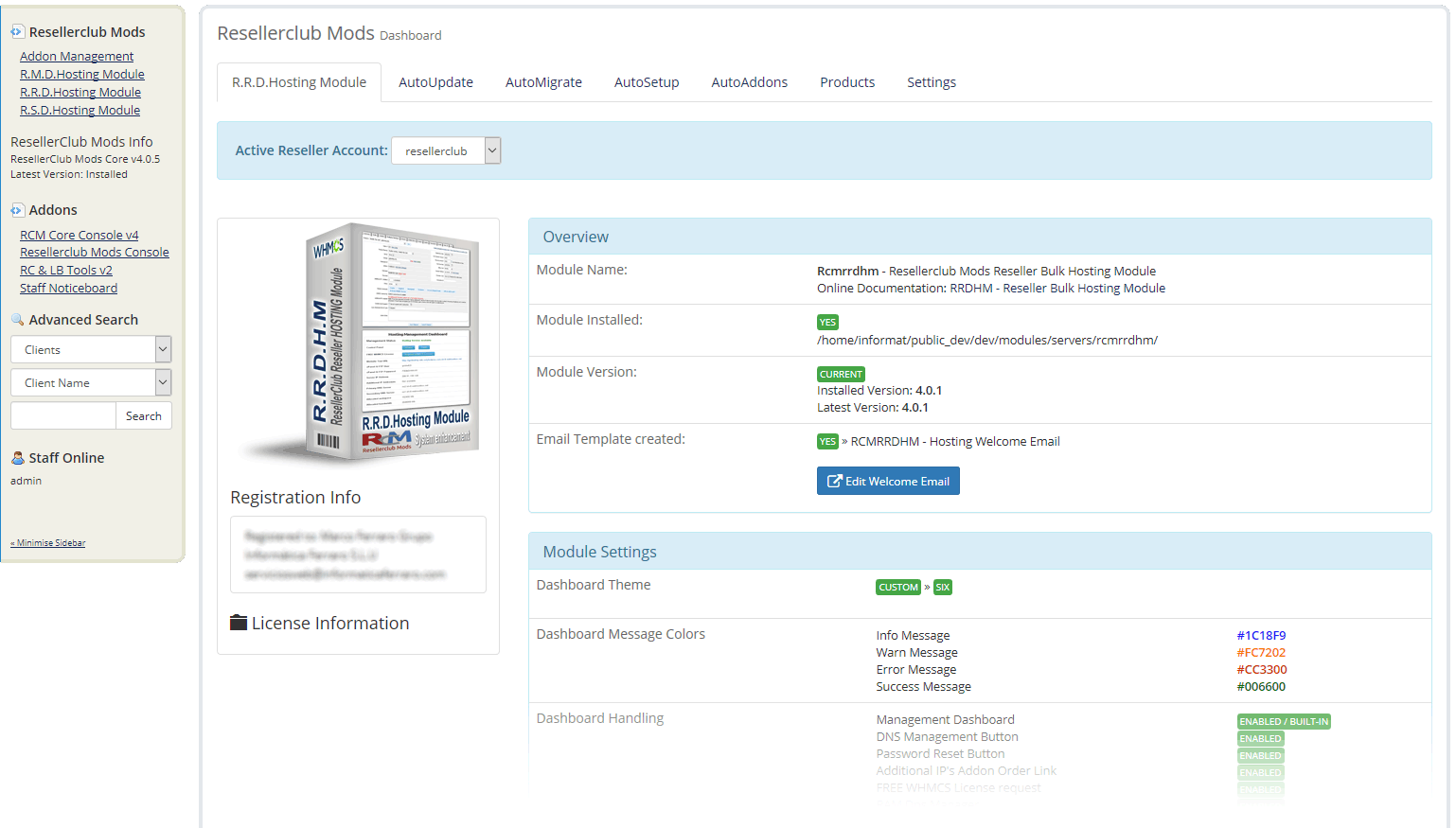Click ResellerClub Mods Core v4.0.5 text

click(85, 159)
